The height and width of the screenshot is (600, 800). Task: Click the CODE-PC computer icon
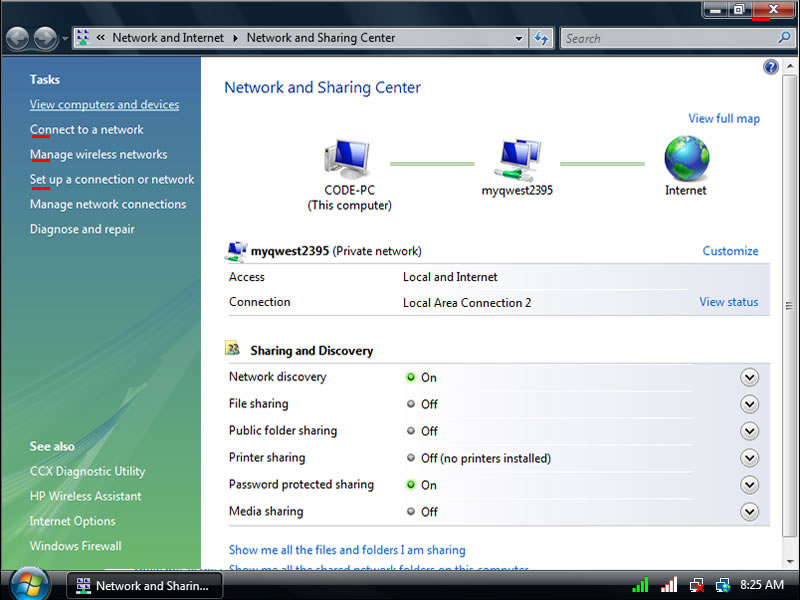point(347,160)
